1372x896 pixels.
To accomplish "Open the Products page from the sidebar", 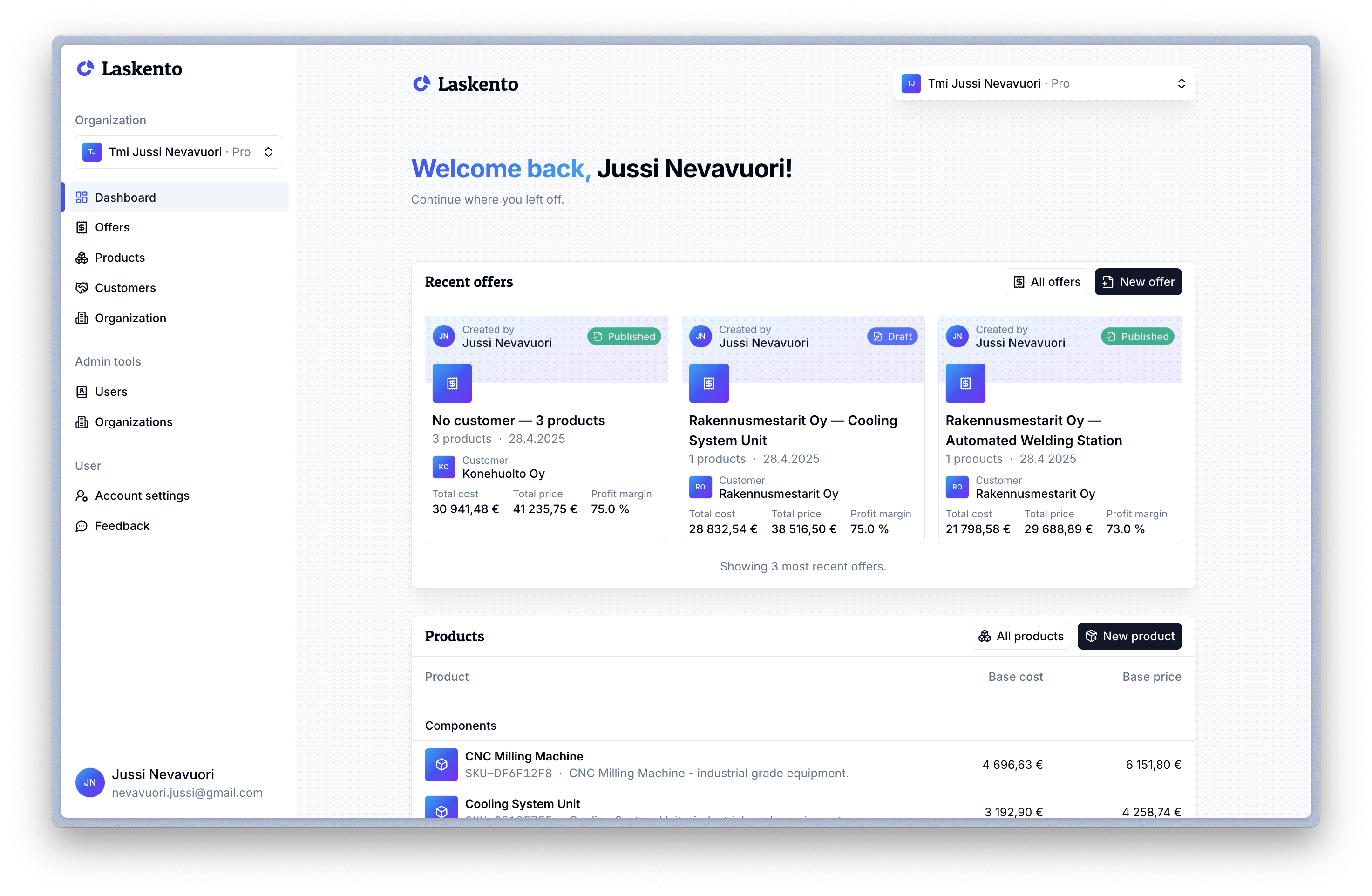I will (x=119, y=258).
